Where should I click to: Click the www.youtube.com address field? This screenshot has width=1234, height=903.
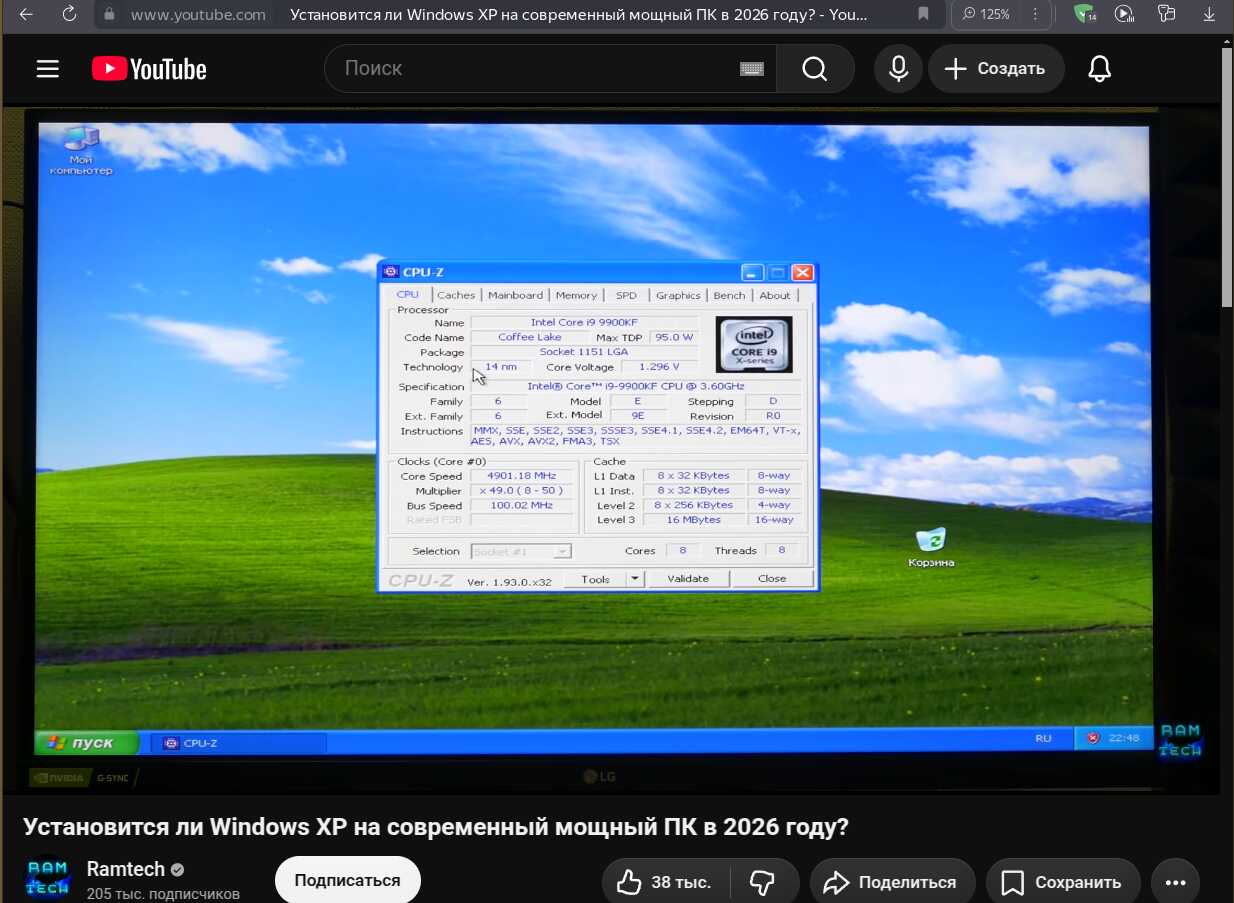tap(198, 14)
